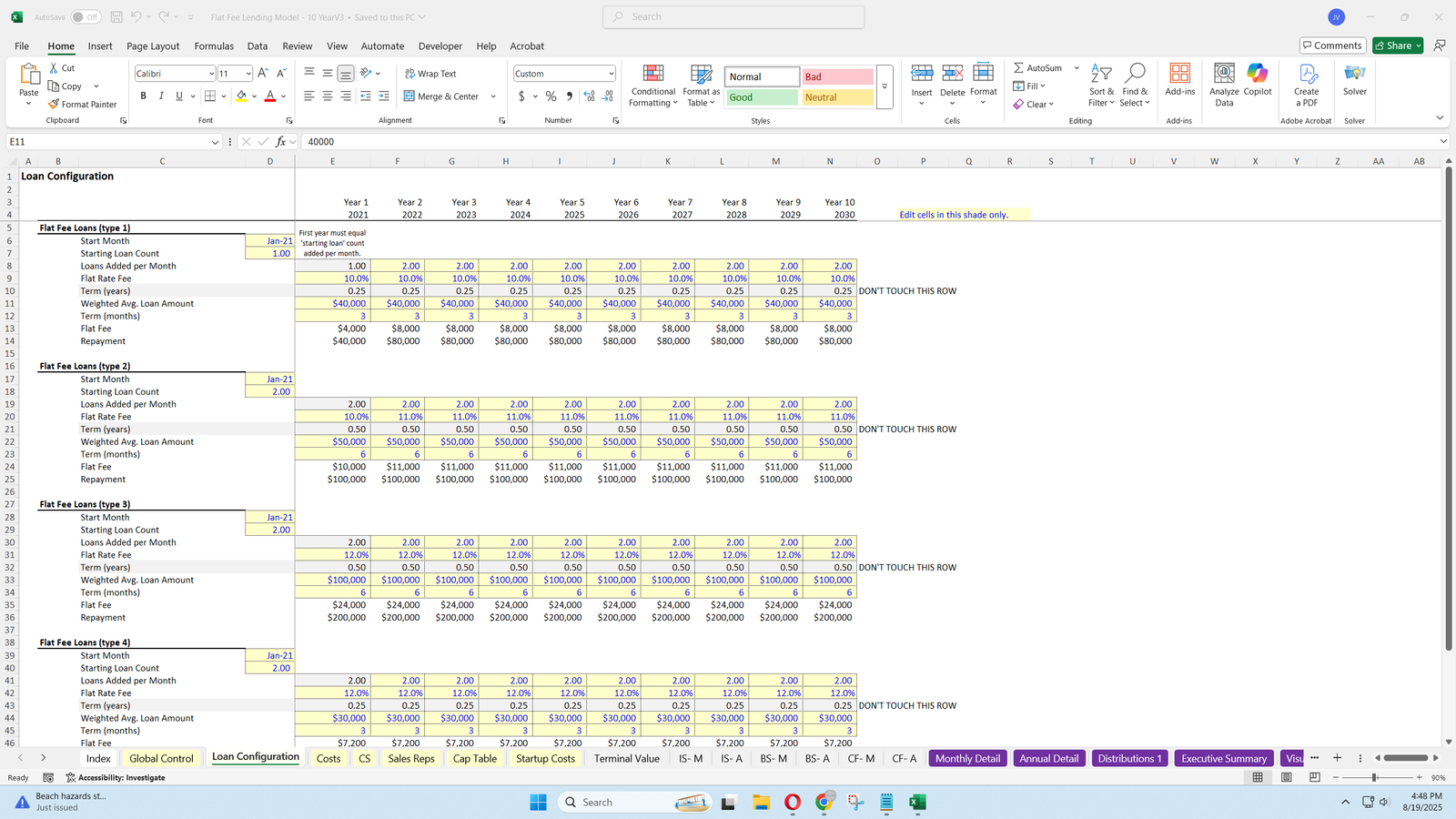Expand the Name Box dropdown arrow
The width and height of the screenshot is (1456, 819).
click(x=215, y=142)
